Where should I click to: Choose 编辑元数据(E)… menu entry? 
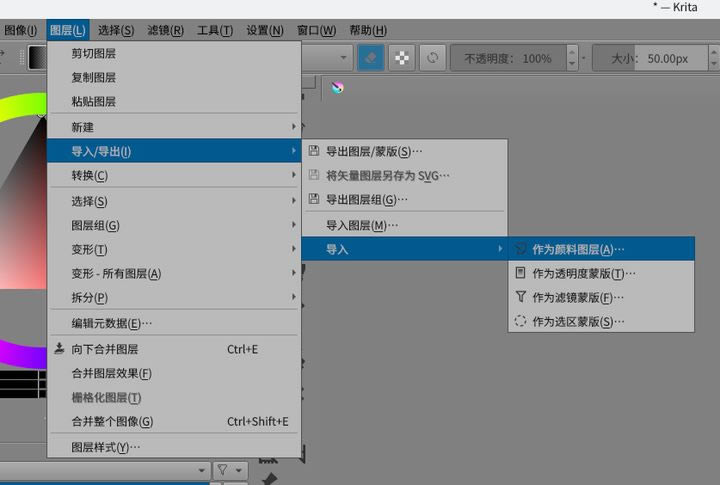click(174, 323)
